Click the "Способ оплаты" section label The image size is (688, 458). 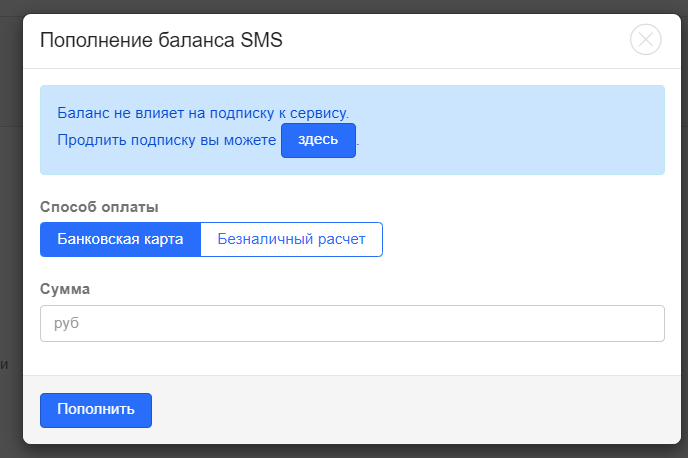pos(99,207)
